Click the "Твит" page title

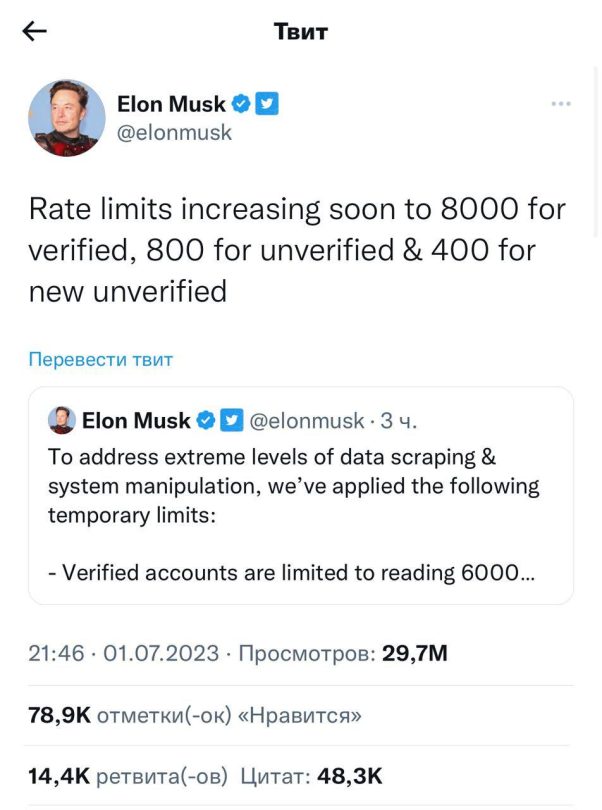click(x=301, y=32)
